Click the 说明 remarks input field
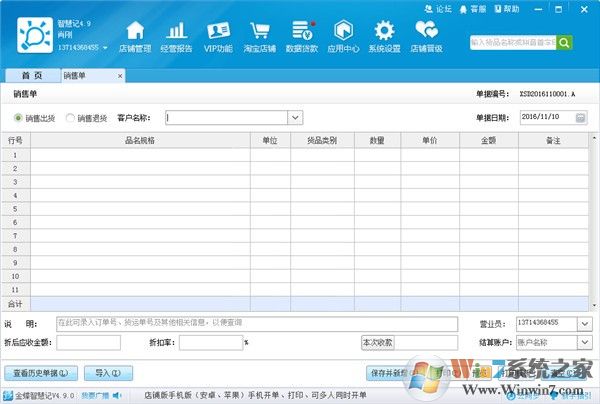Viewport: 600px width, 404px height. tap(255, 323)
